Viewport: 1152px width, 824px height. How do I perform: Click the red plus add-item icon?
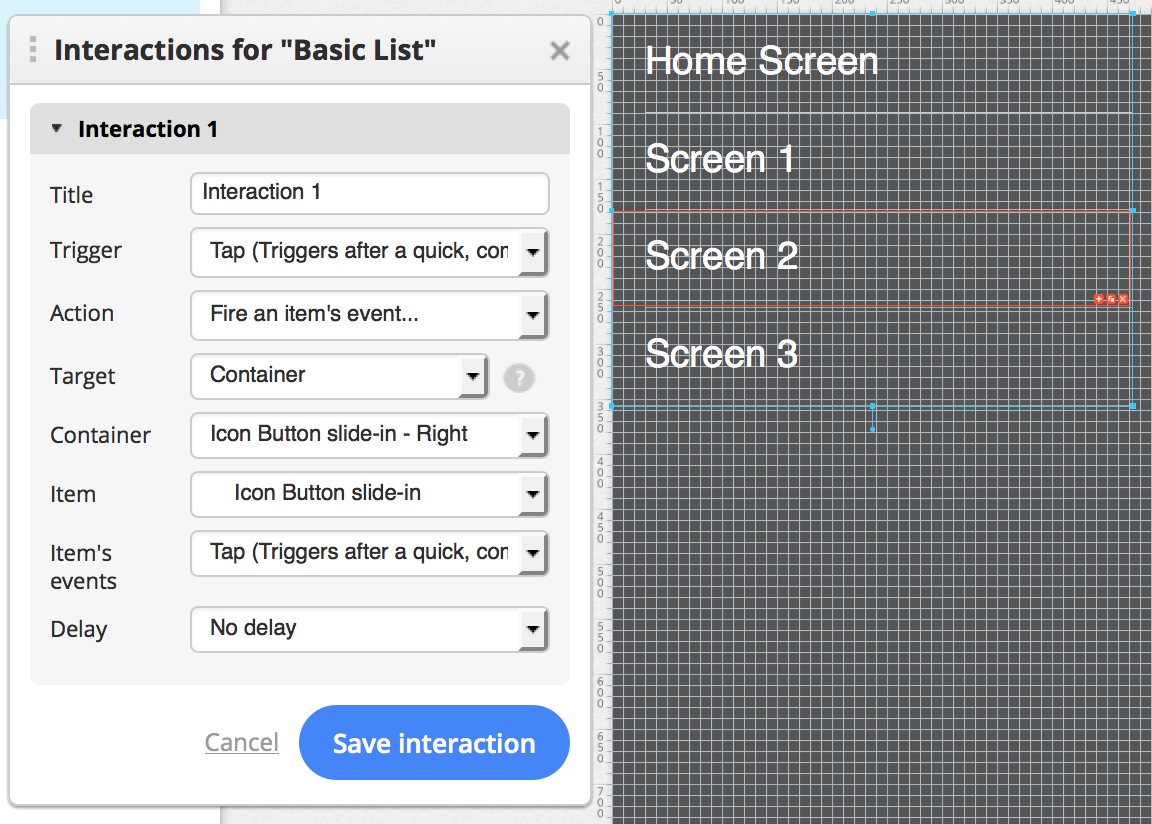click(1099, 299)
